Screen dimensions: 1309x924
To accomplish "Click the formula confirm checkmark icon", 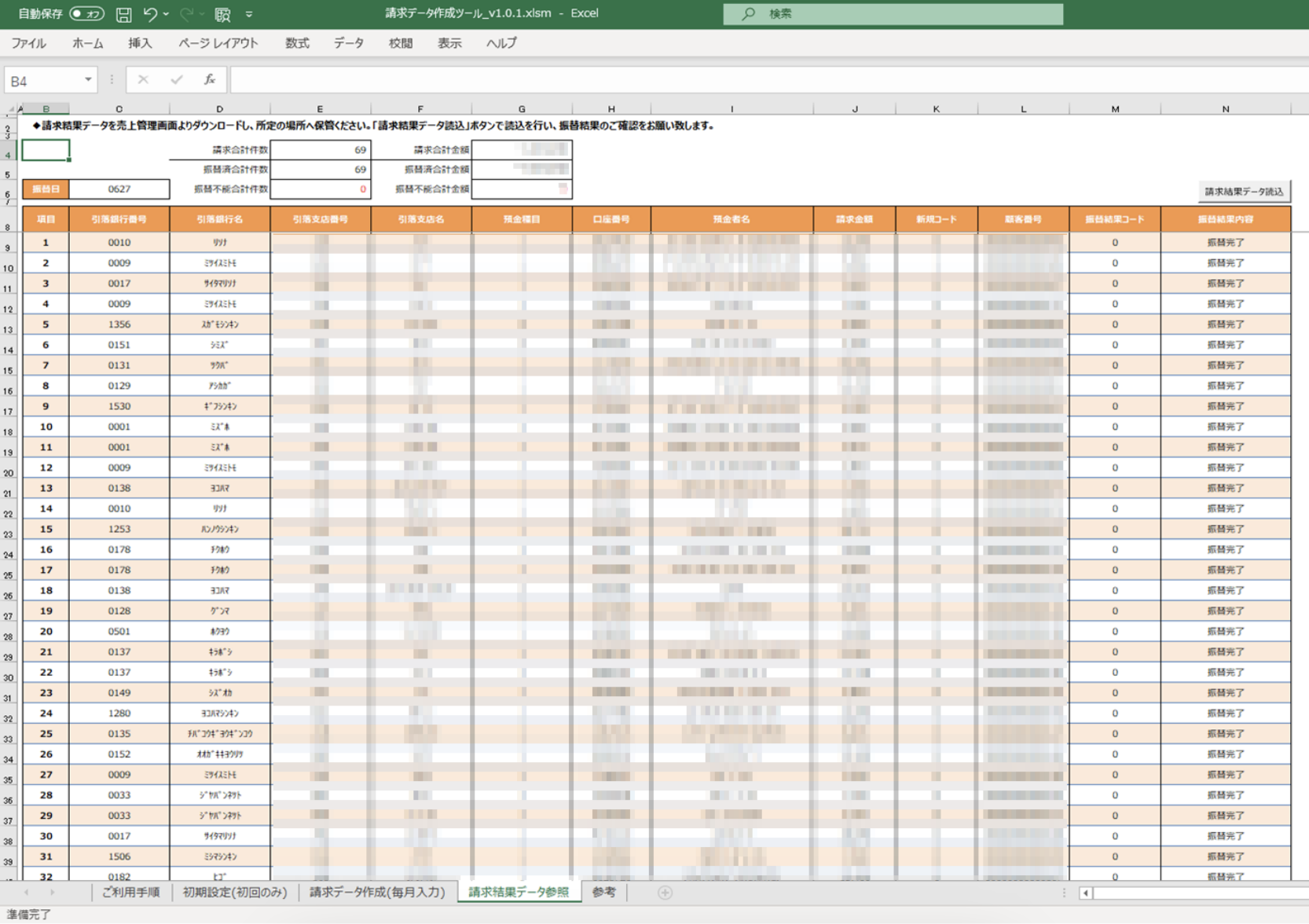I will point(177,79).
